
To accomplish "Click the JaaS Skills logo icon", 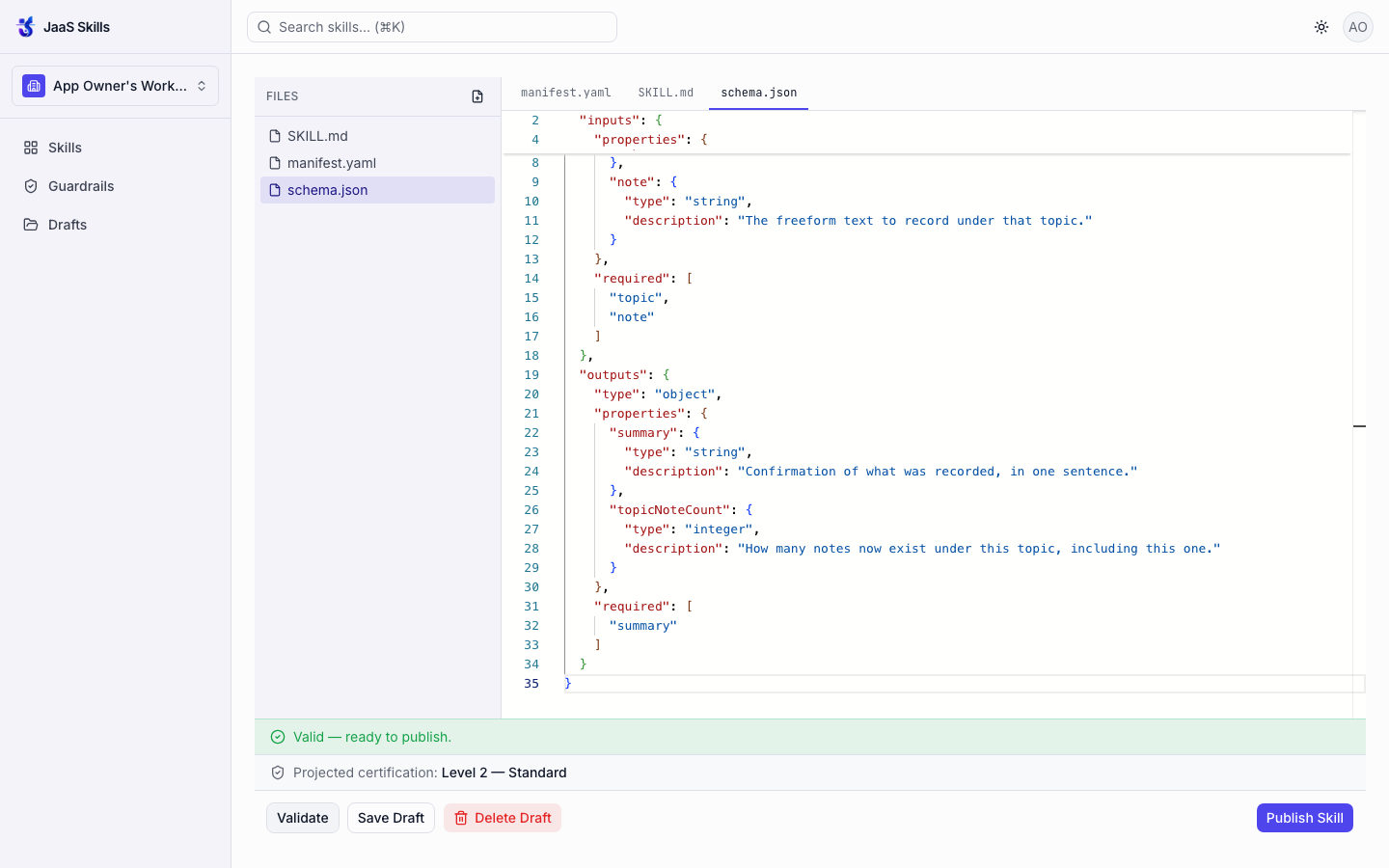I will pyautogui.click(x=26, y=27).
